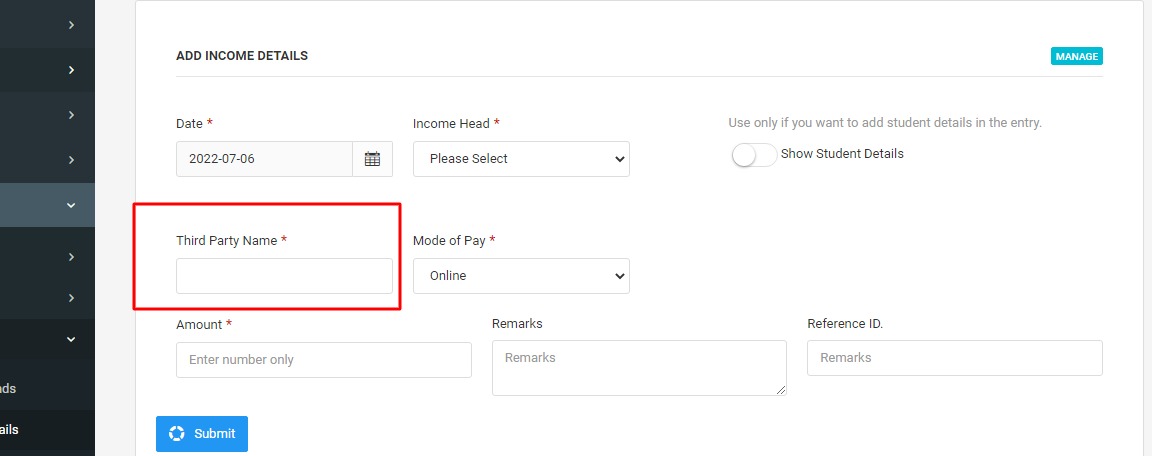Expand the third sidebar chevron
1152x456 pixels.
[x=71, y=115]
